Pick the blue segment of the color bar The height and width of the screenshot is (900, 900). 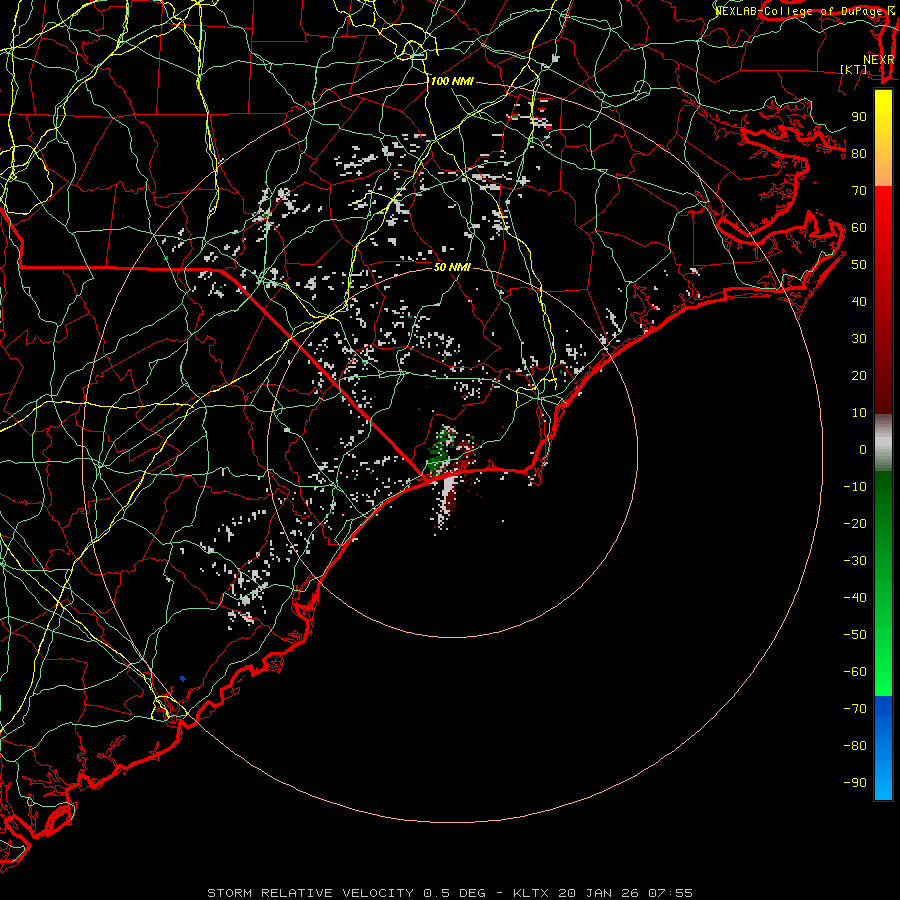coord(883,748)
